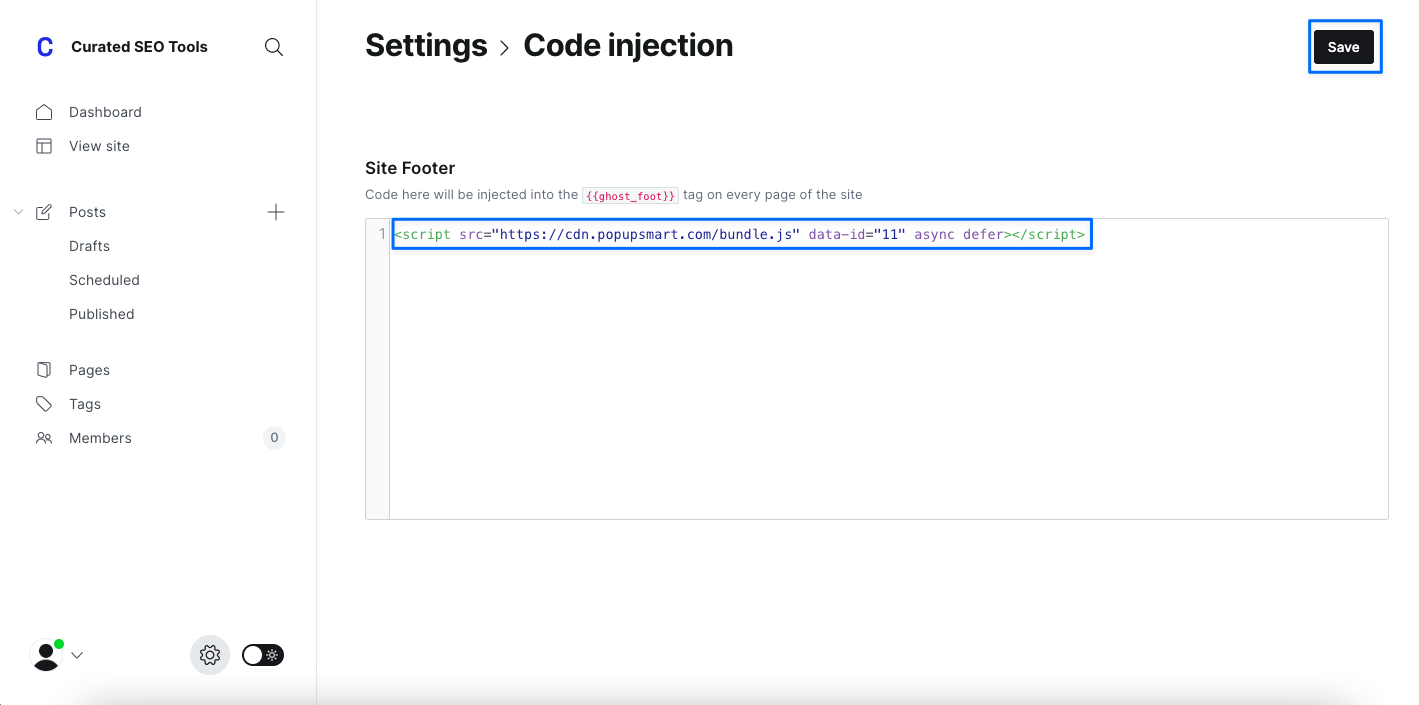
Task: Click the Pages document icon
Action: click(44, 370)
